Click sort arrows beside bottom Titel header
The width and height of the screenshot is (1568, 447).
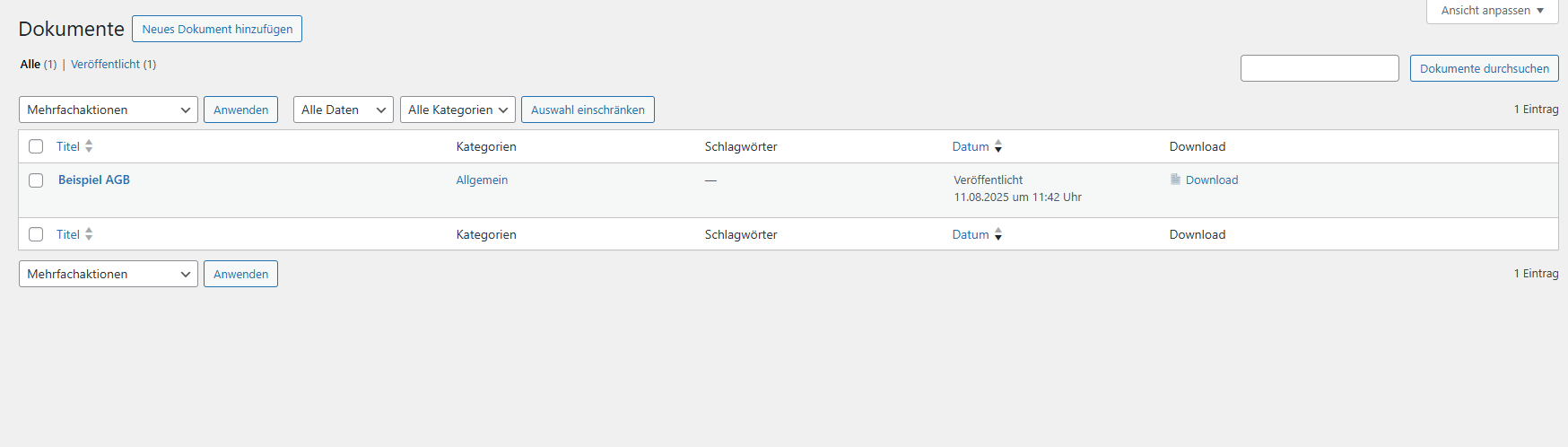[89, 234]
